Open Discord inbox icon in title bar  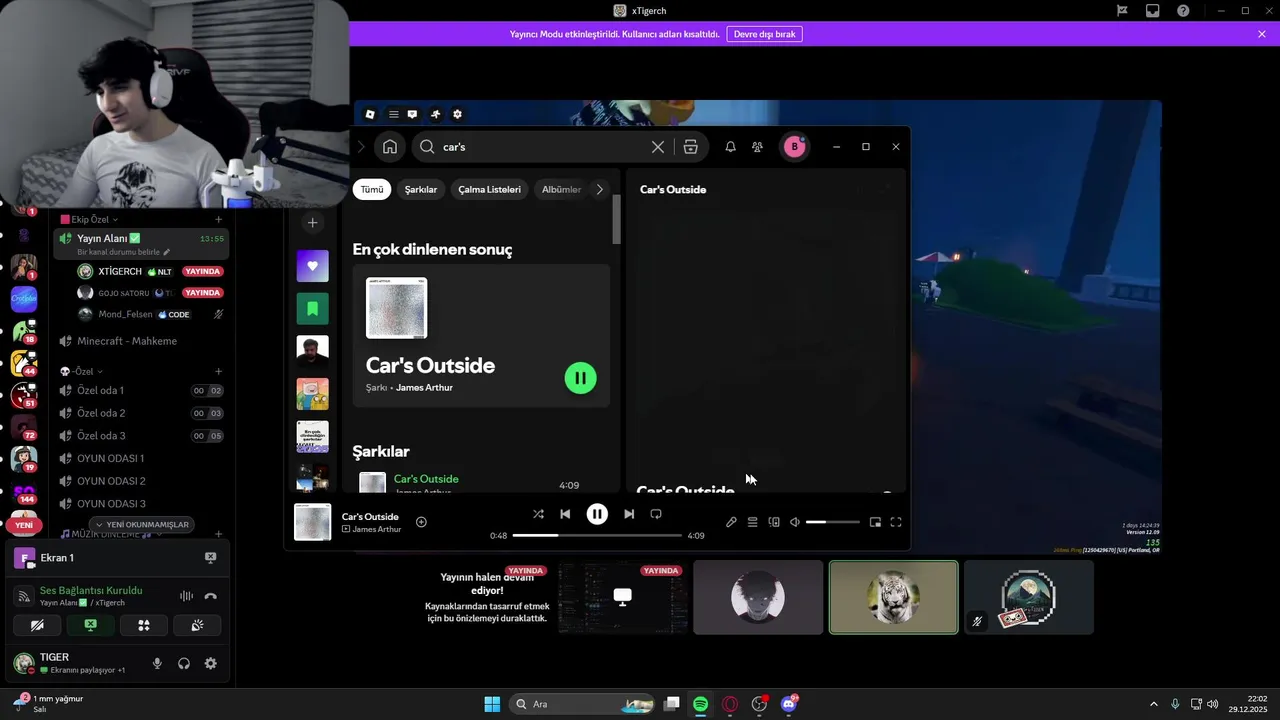(1152, 11)
